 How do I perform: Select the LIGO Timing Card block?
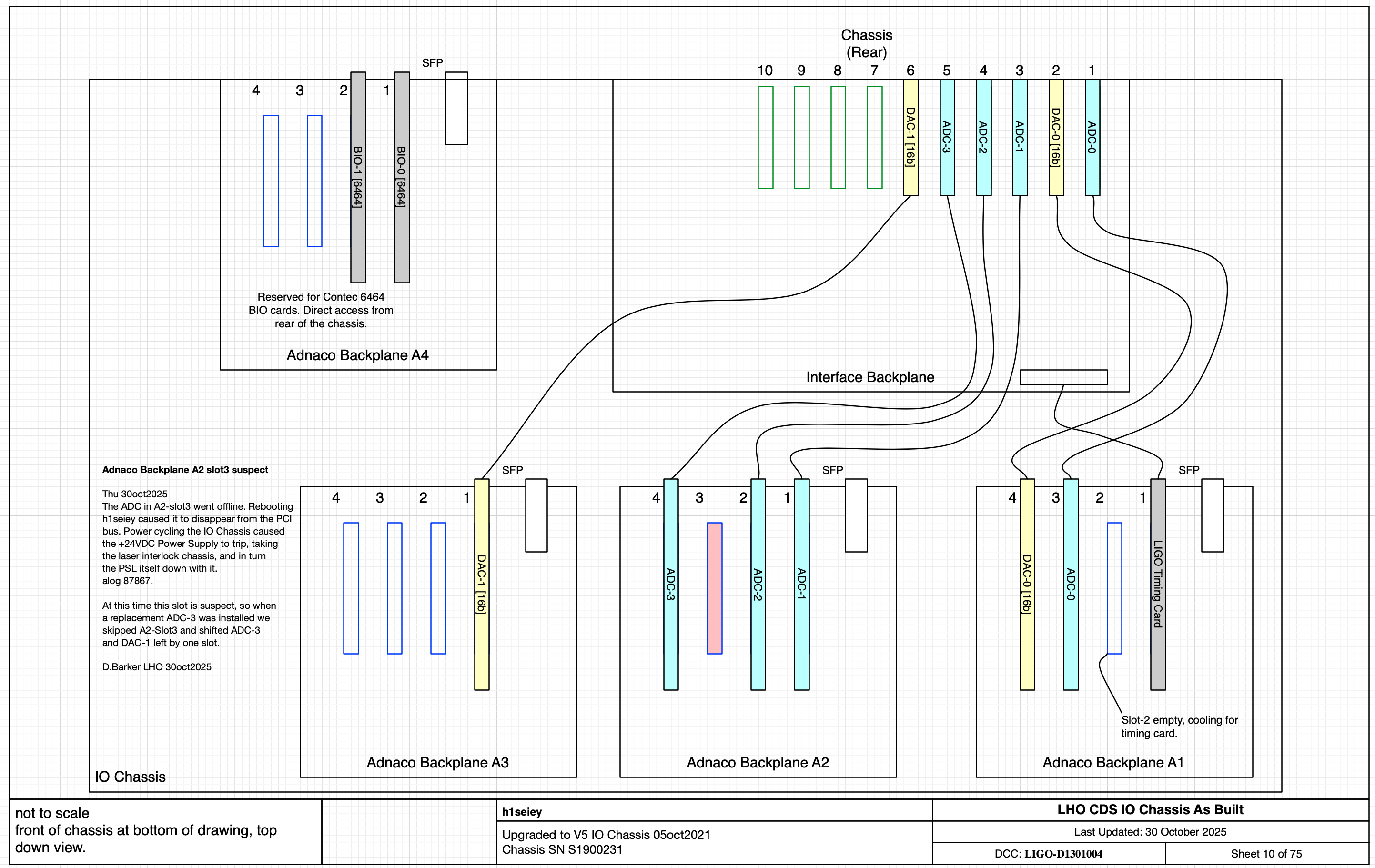1157,584
